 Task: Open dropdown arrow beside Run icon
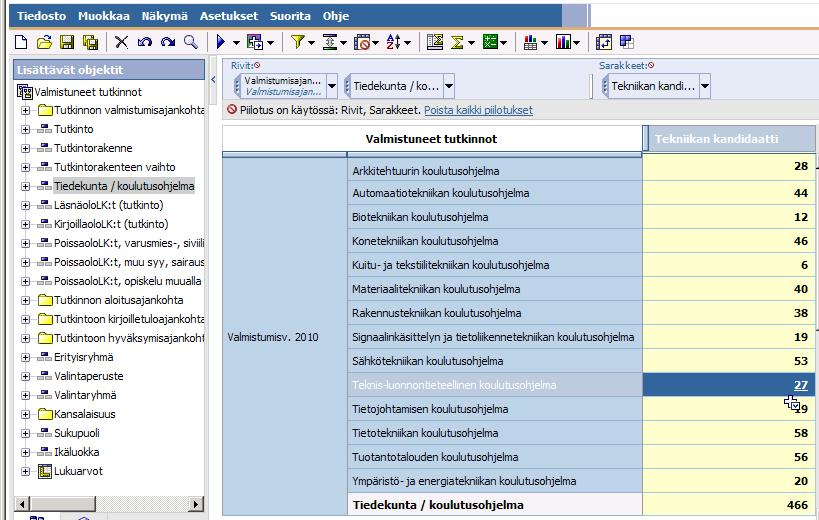236,43
